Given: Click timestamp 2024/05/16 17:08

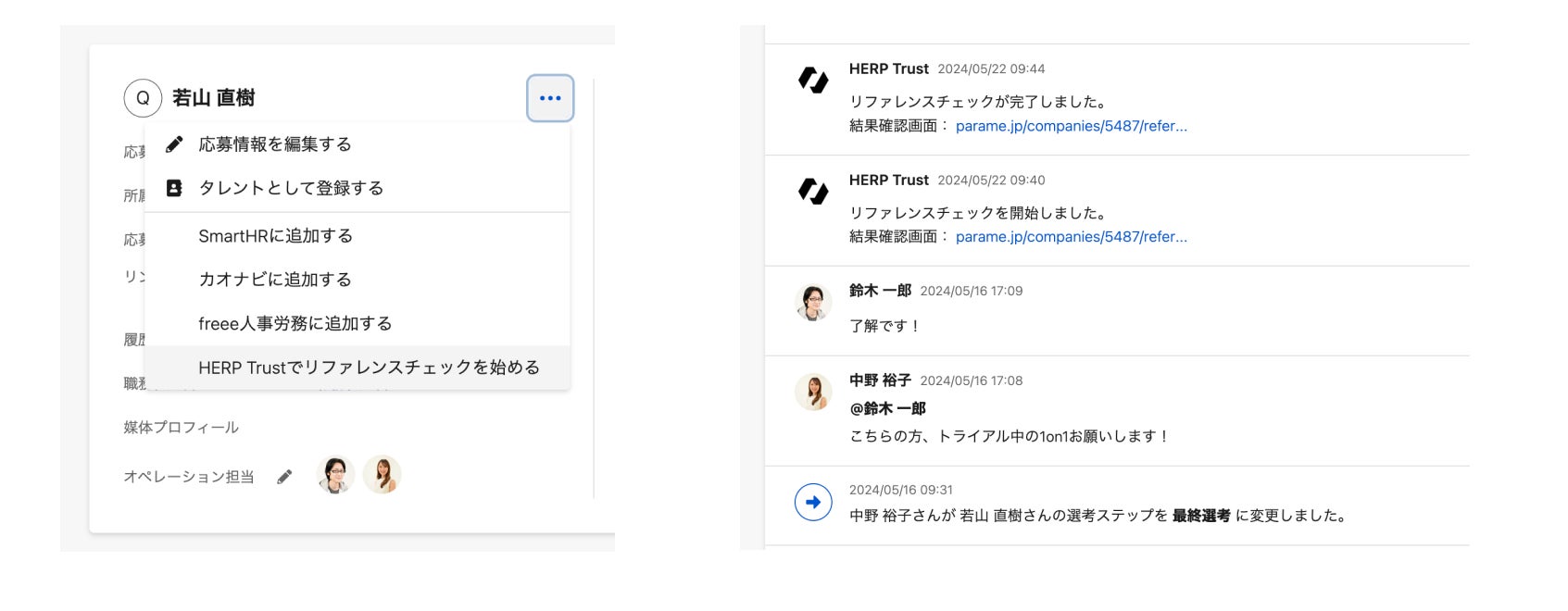Looking at the screenshot, I should (x=972, y=380).
